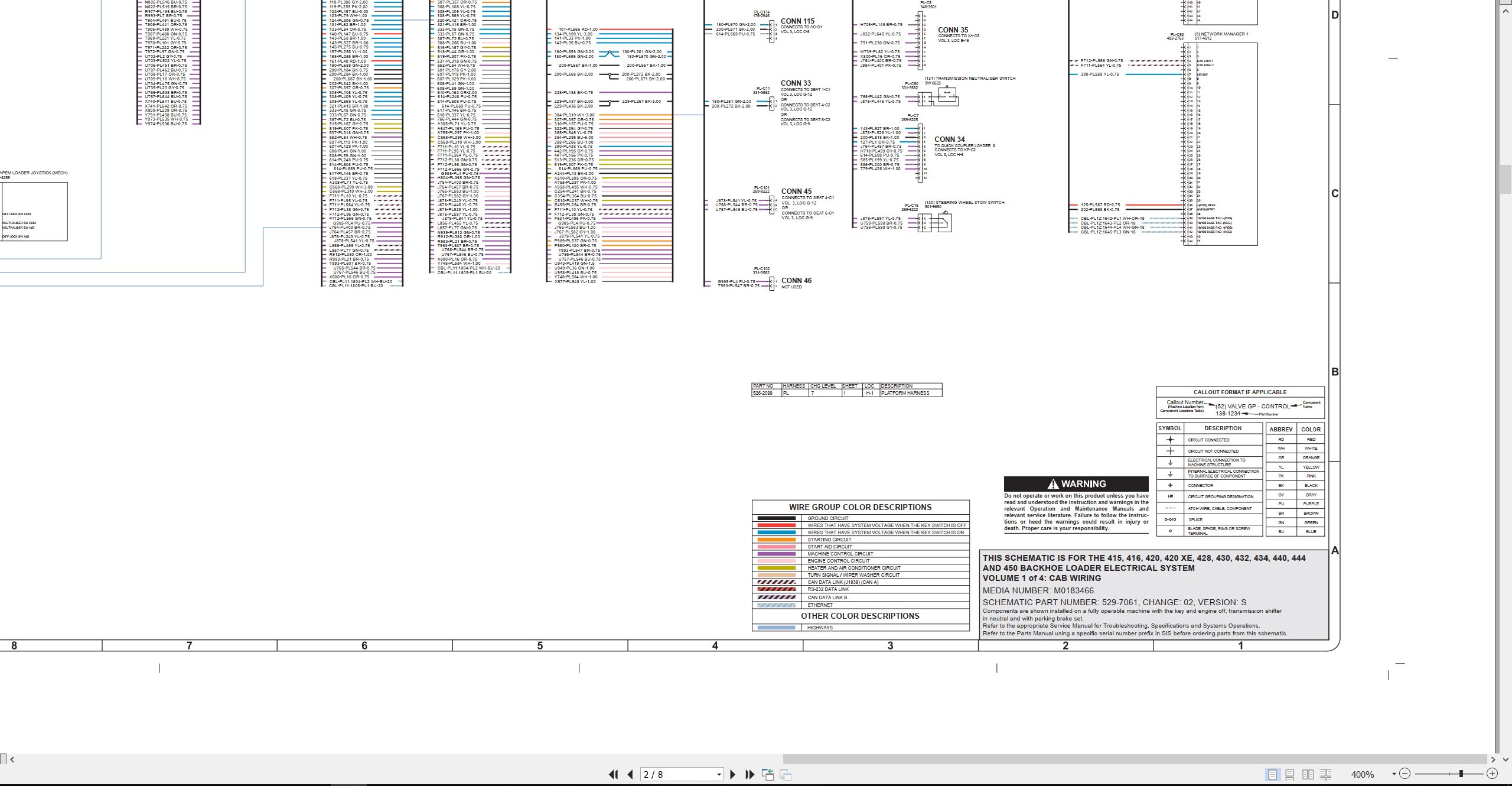Screen dimensions: 1512x786
Task: Go to the first page
Action: 614,774
